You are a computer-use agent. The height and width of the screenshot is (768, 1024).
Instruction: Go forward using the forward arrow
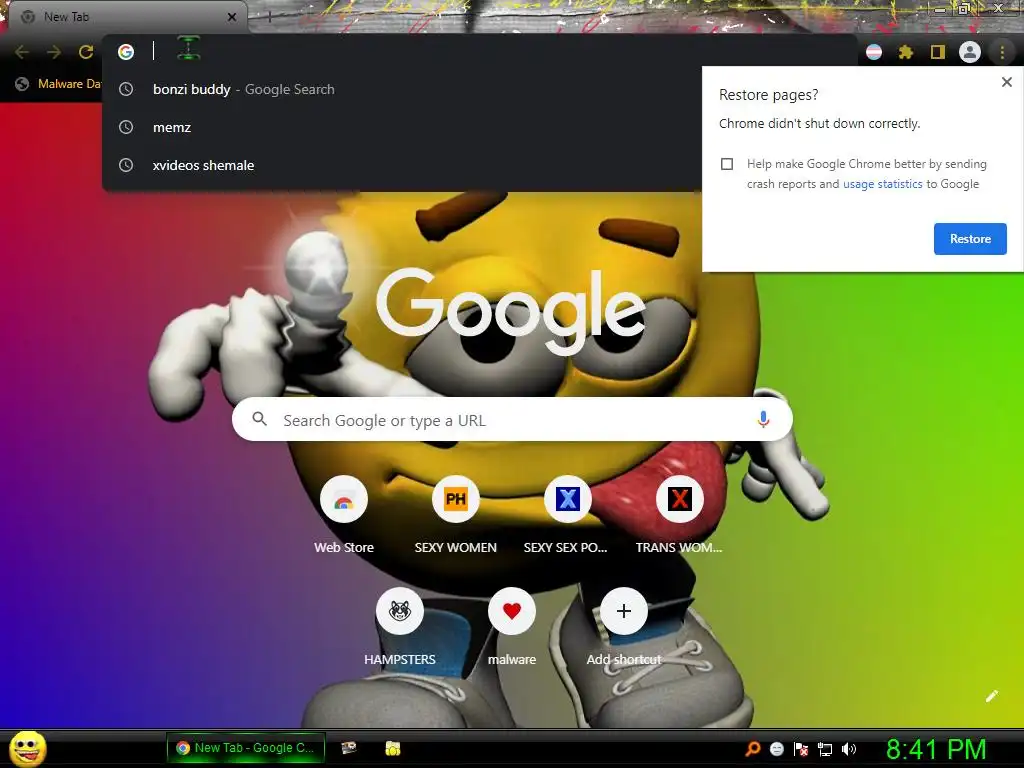click(x=54, y=52)
